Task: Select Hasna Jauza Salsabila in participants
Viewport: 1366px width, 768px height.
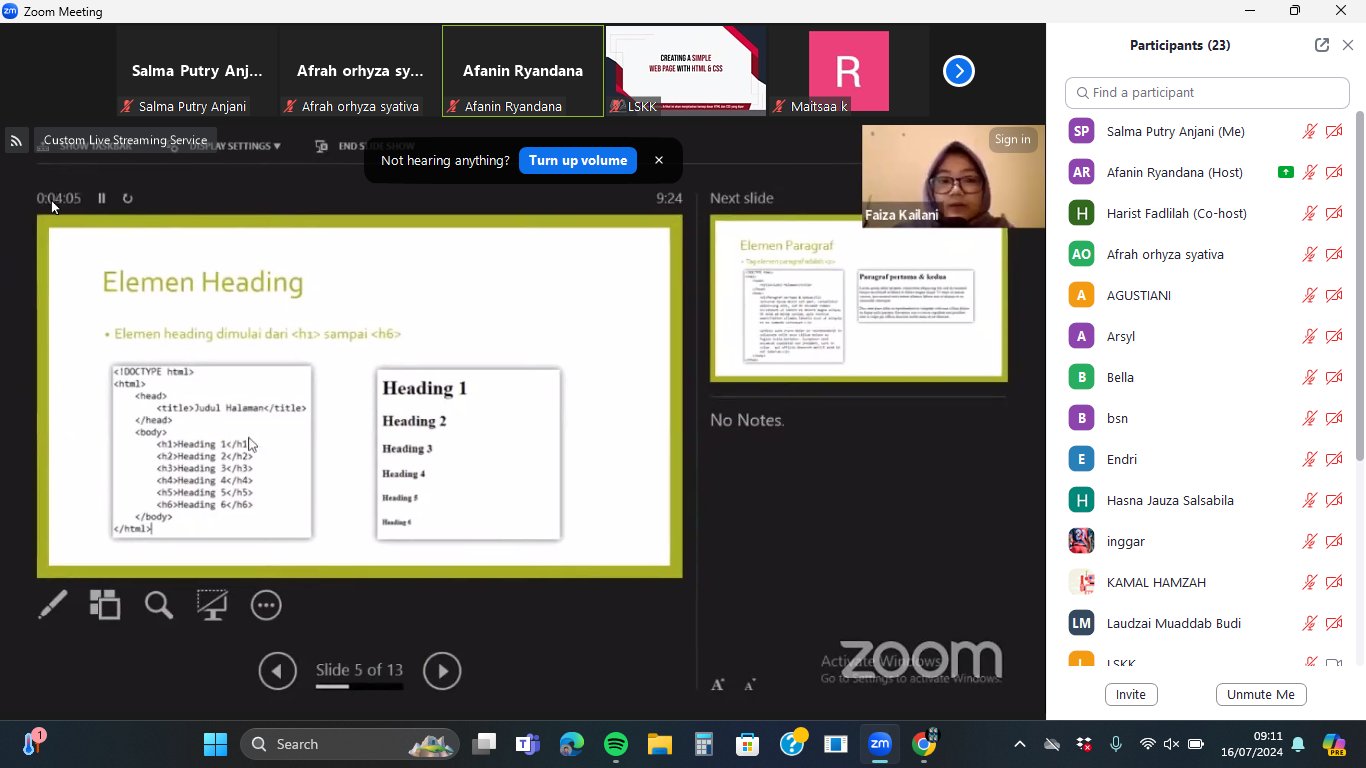Action: tap(1204, 500)
